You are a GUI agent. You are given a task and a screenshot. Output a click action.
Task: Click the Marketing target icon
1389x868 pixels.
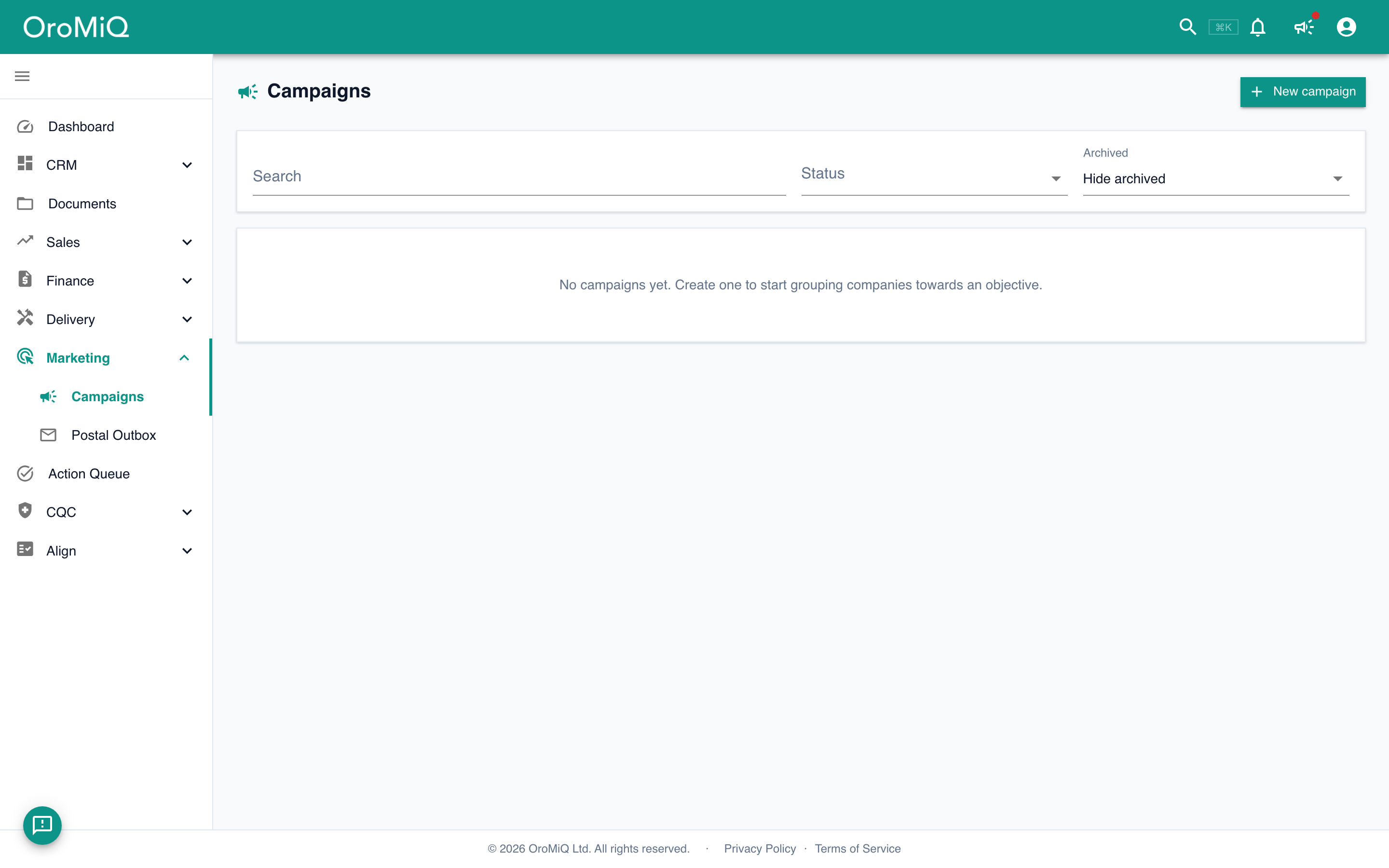25,356
